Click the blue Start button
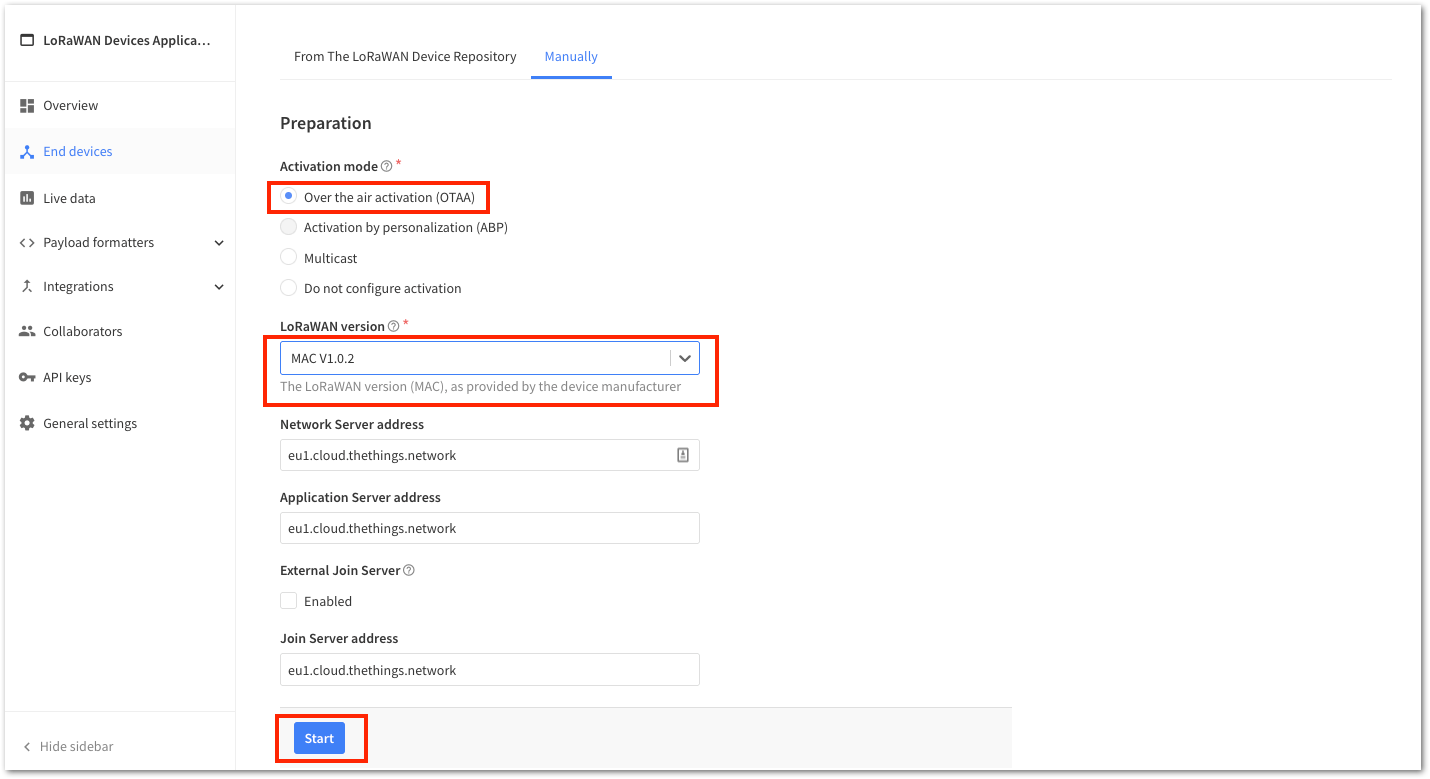Viewport: 1430px width, 779px height. (319, 738)
